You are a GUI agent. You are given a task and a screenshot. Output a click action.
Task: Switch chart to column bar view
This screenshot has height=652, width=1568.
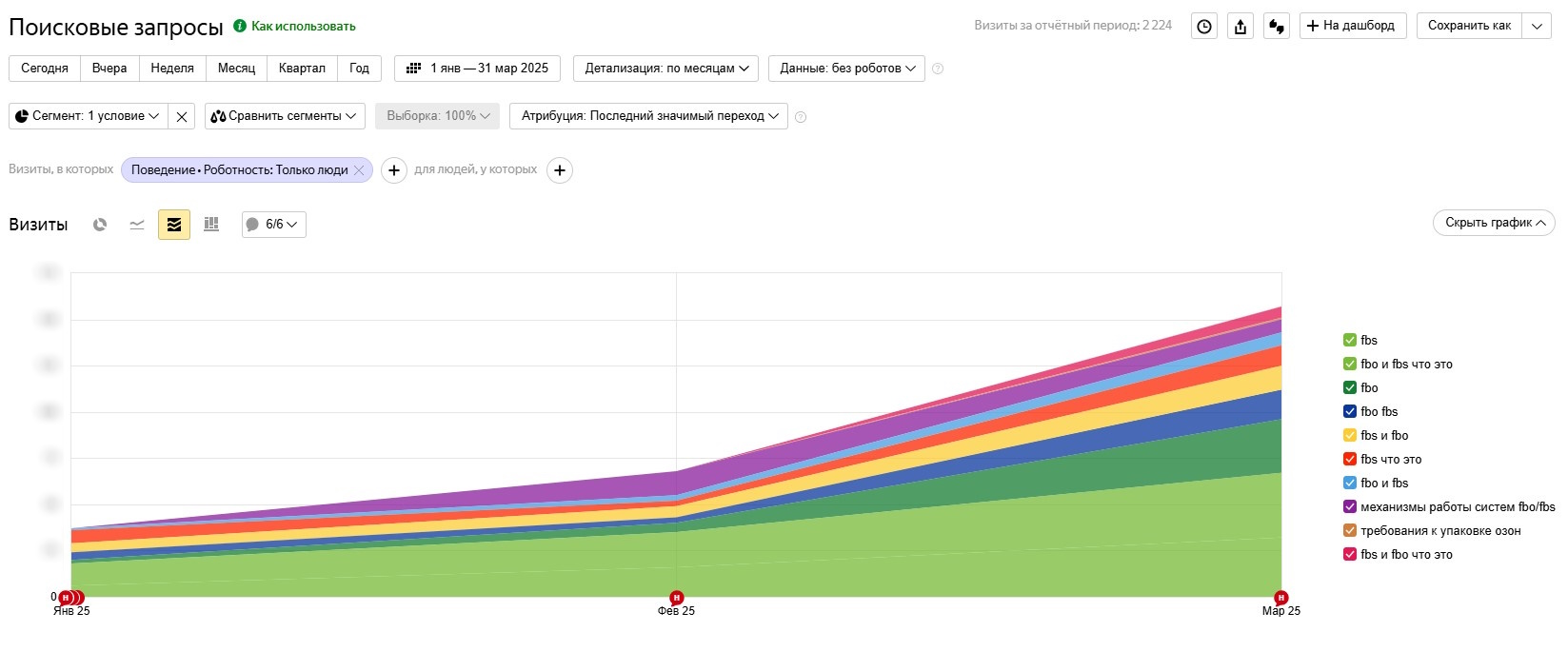tap(211, 225)
